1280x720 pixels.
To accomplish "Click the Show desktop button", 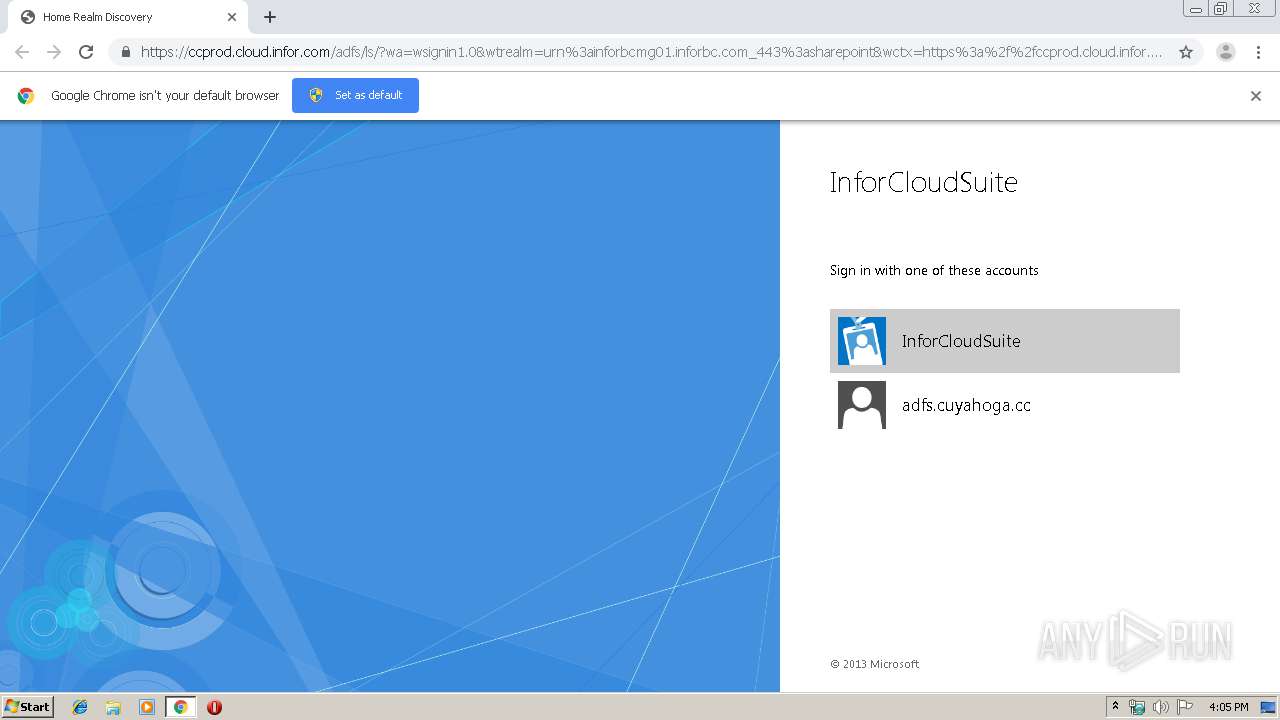I will click(x=1268, y=707).
